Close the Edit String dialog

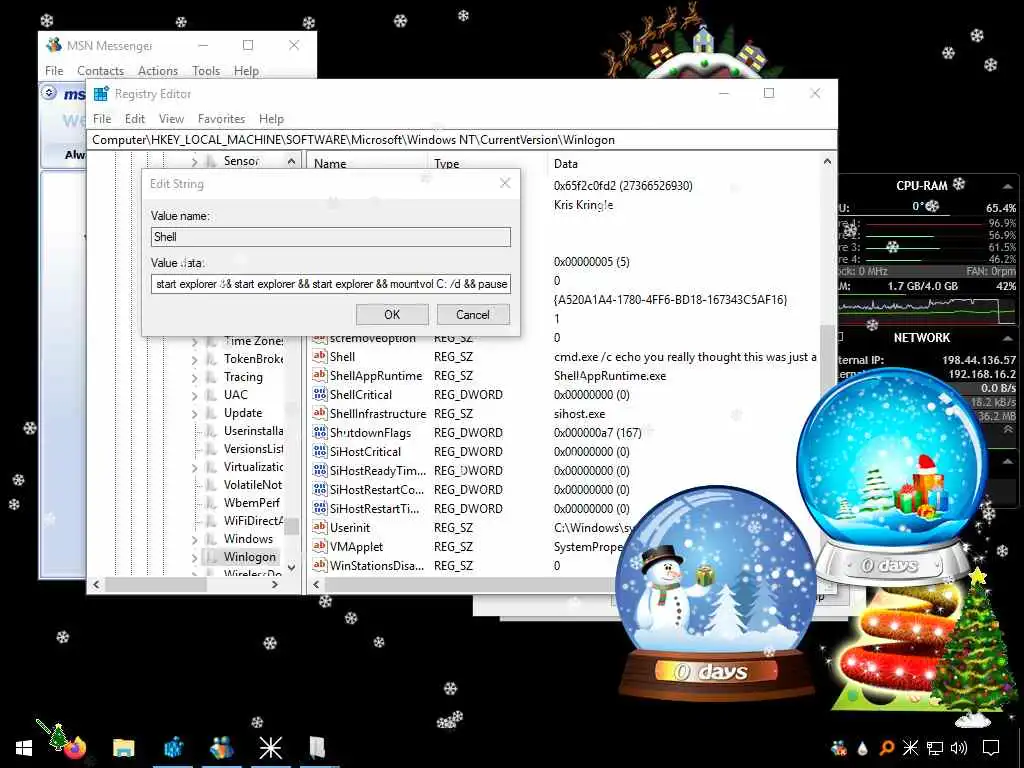pos(505,184)
